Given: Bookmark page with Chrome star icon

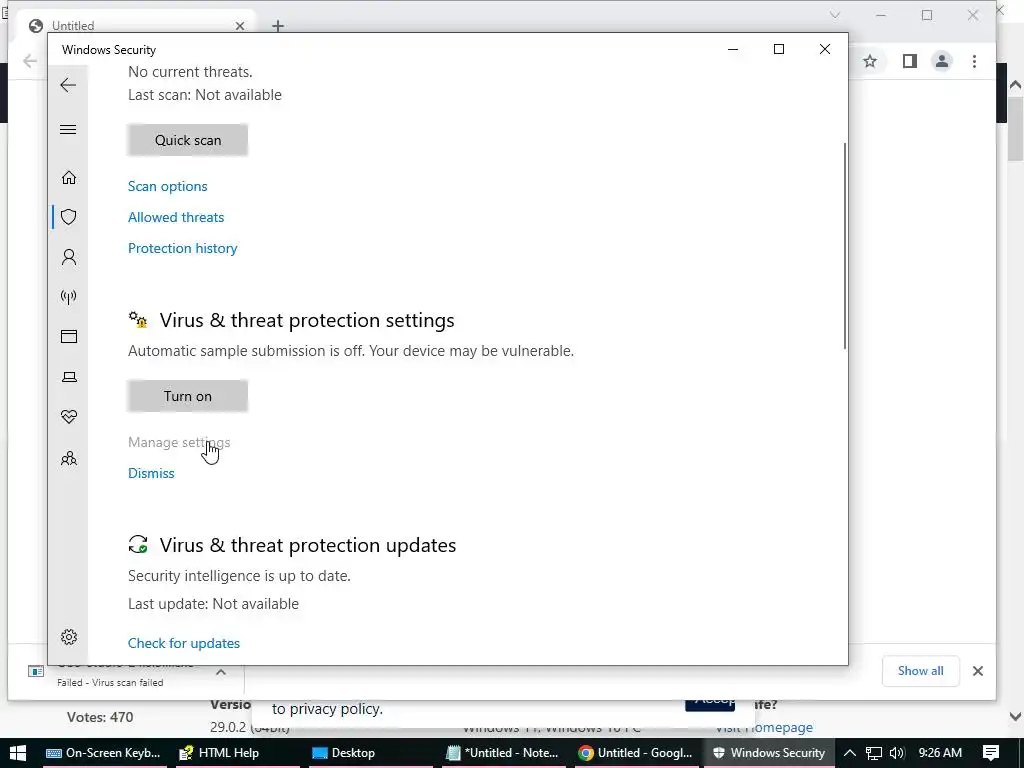Looking at the screenshot, I should 870,61.
